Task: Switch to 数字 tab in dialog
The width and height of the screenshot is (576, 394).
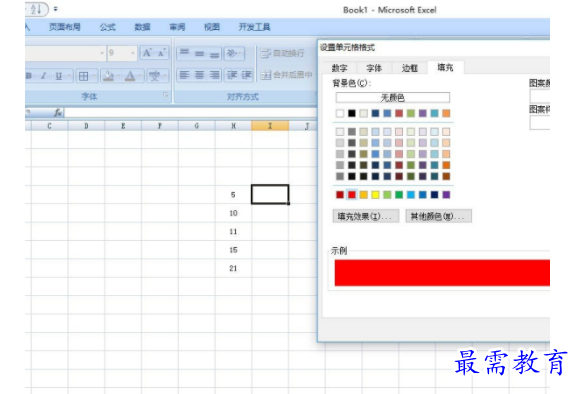Action: [339, 68]
